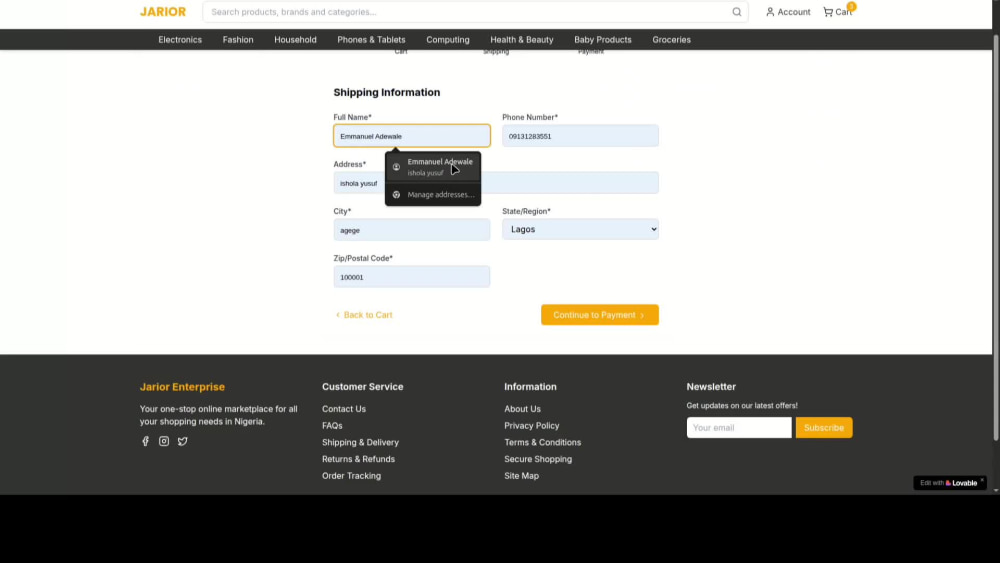The width and height of the screenshot is (1000, 563).
Task: Open the About Us link
Action: pyautogui.click(x=522, y=409)
